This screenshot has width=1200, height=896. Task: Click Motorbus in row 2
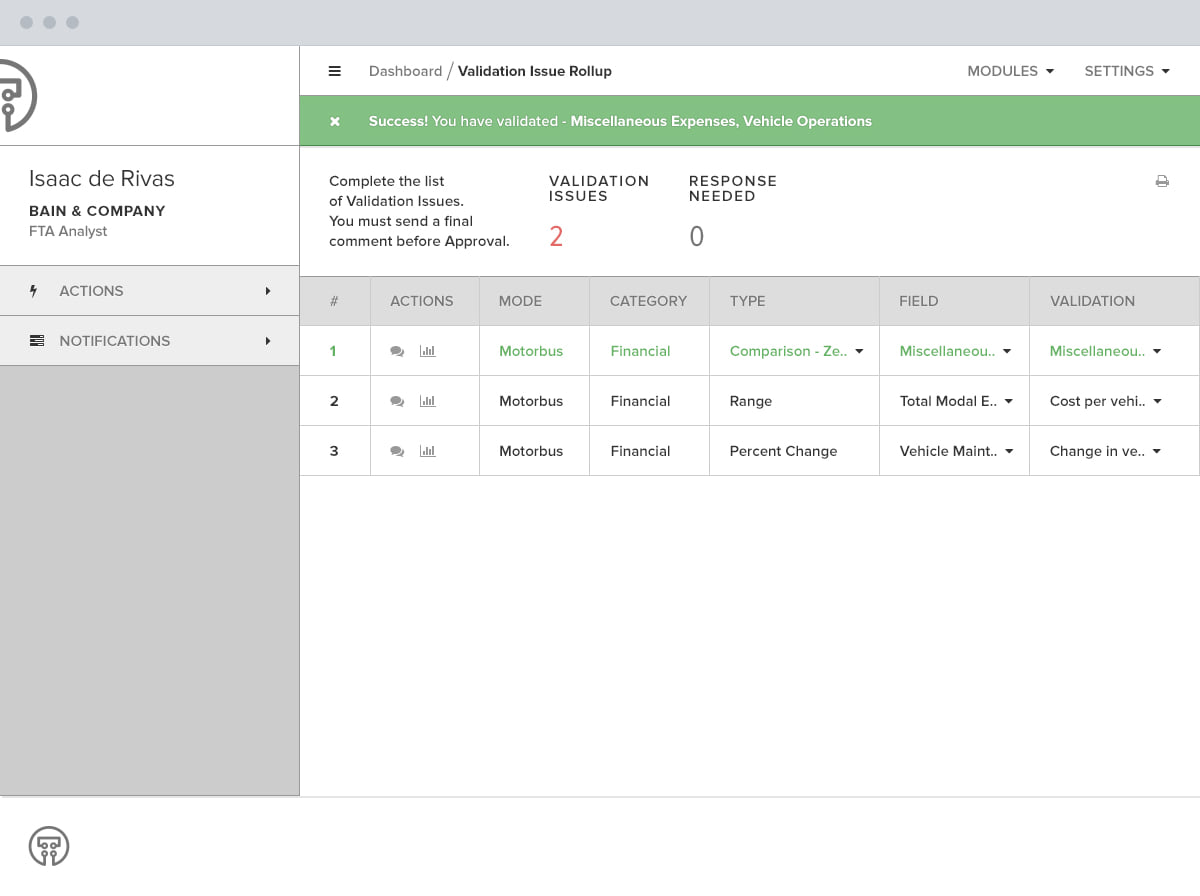coord(531,401)
